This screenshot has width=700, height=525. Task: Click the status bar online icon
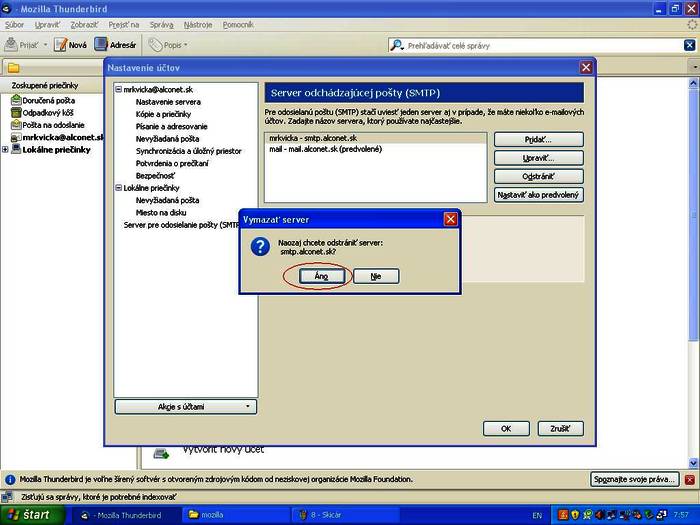[7, 497]
